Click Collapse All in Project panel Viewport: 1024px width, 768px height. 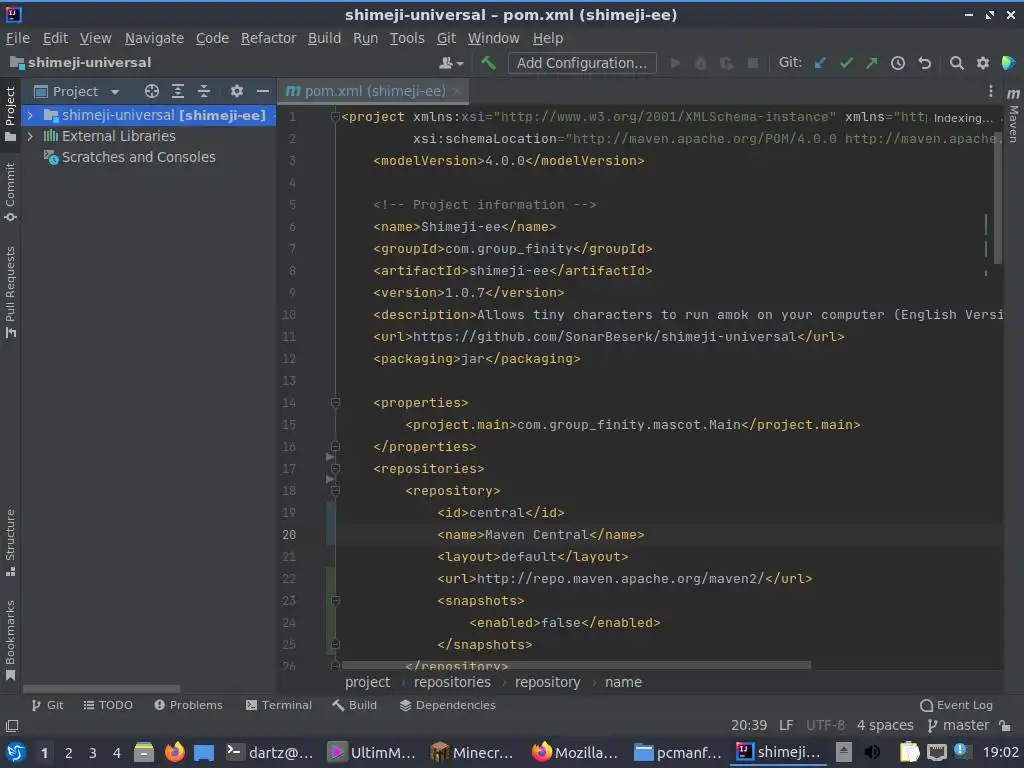204,91
